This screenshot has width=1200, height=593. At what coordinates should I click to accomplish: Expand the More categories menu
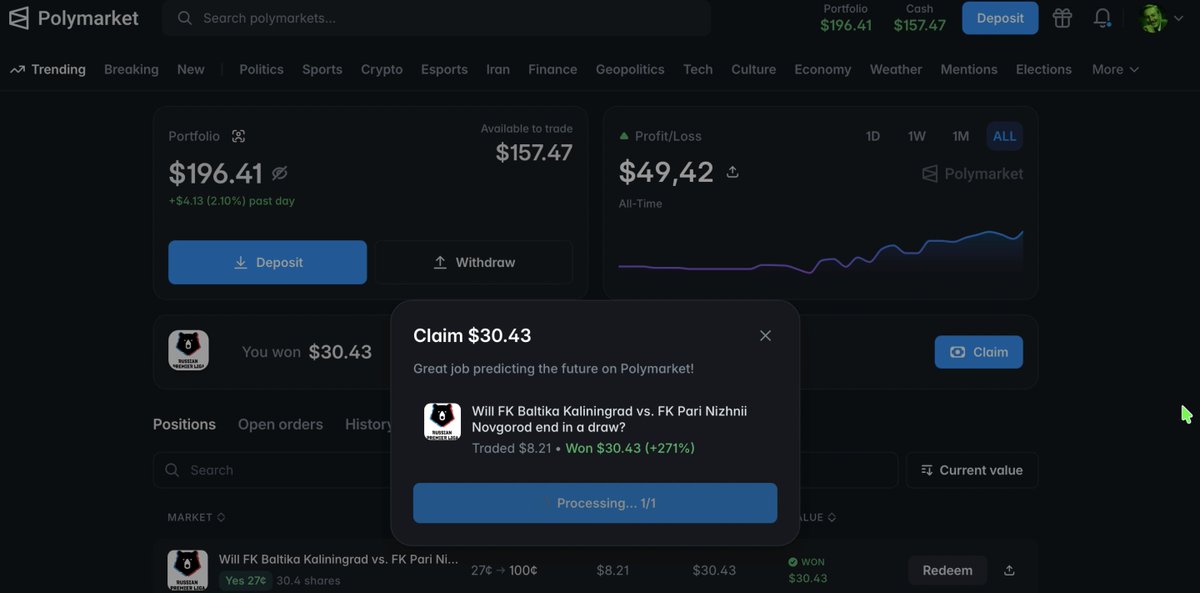point(1115,69)
